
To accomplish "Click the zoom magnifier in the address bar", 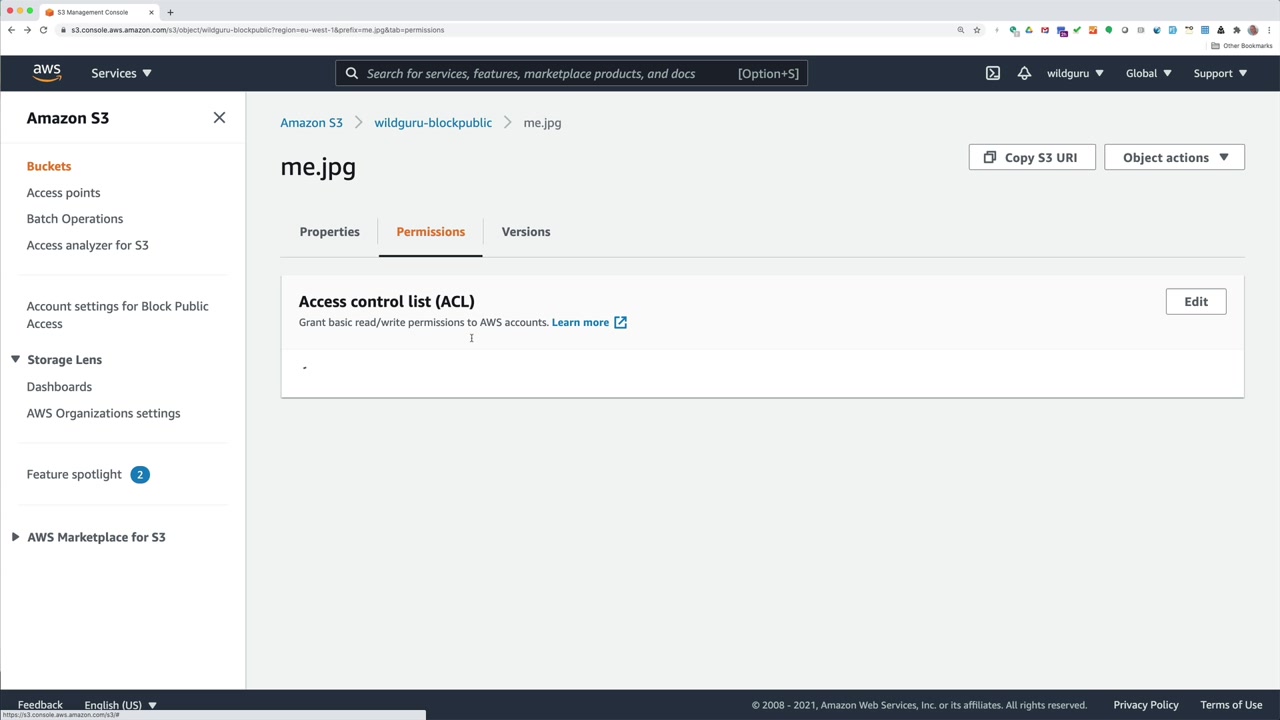I will (961, 30).
